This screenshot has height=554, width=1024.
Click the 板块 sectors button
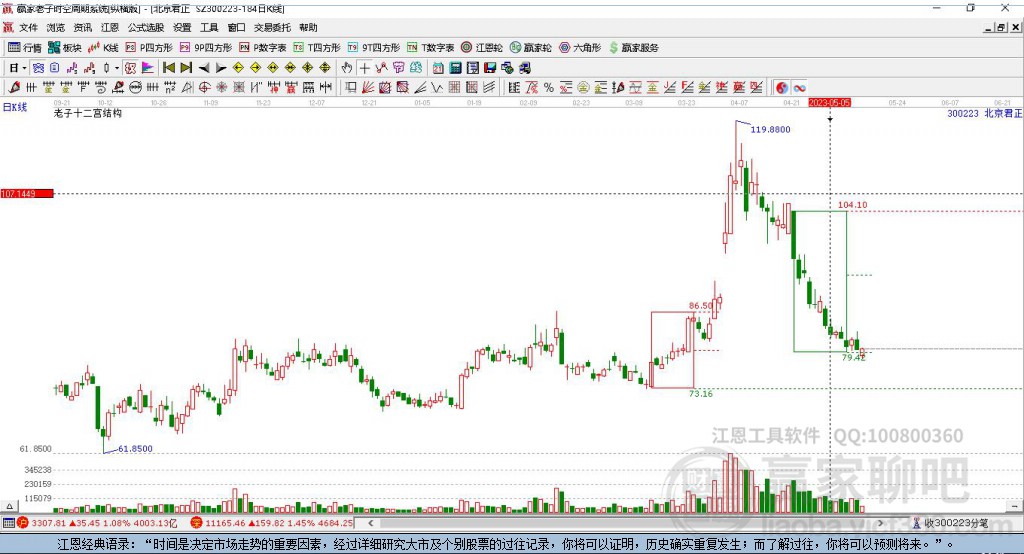65,48
